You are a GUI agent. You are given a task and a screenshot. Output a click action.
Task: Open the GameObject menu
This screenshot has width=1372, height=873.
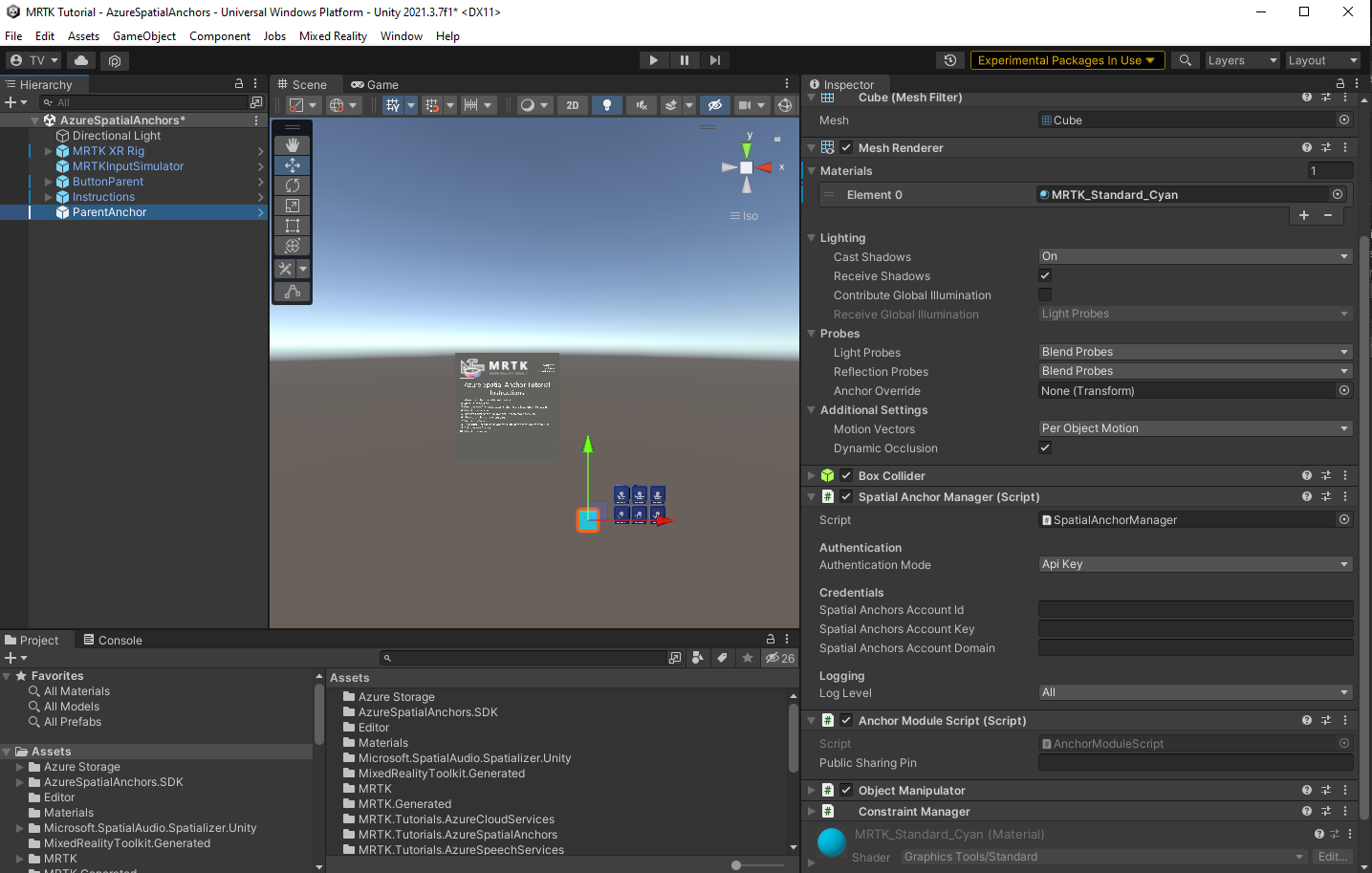tap(144, 36)
